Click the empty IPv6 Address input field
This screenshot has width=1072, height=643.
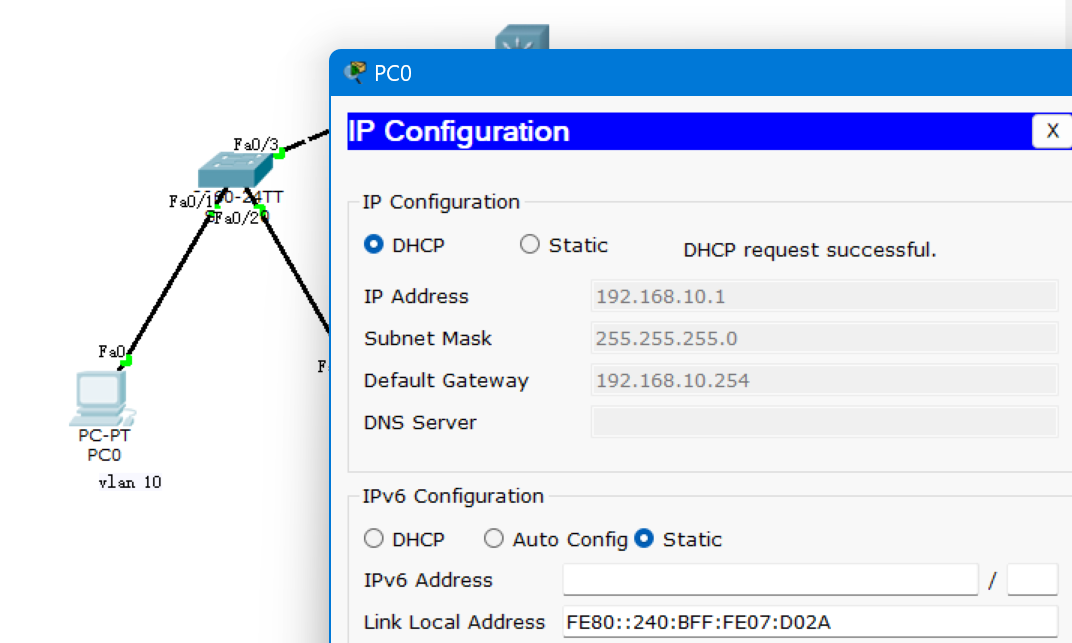pos(770,579)
